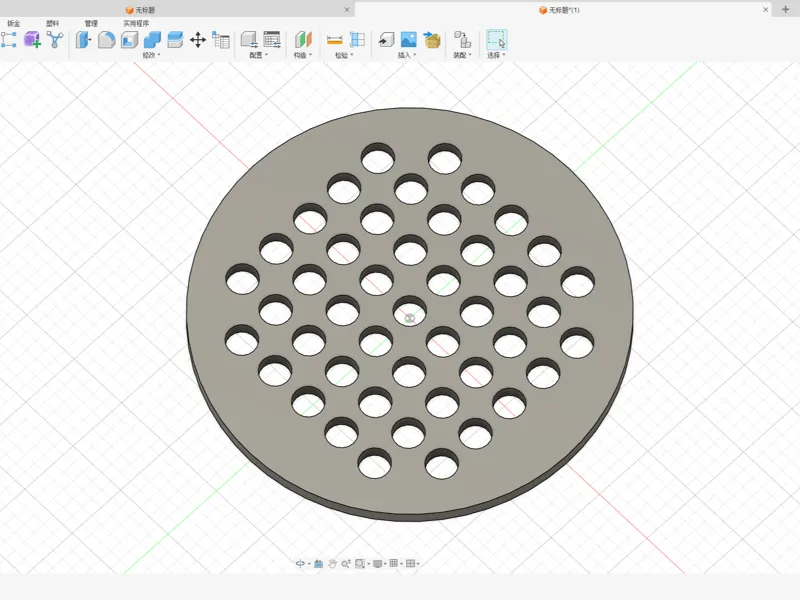Click the Zoom Window fit icon
This screenshot has height=600, width=800.
tap(360, 563)
